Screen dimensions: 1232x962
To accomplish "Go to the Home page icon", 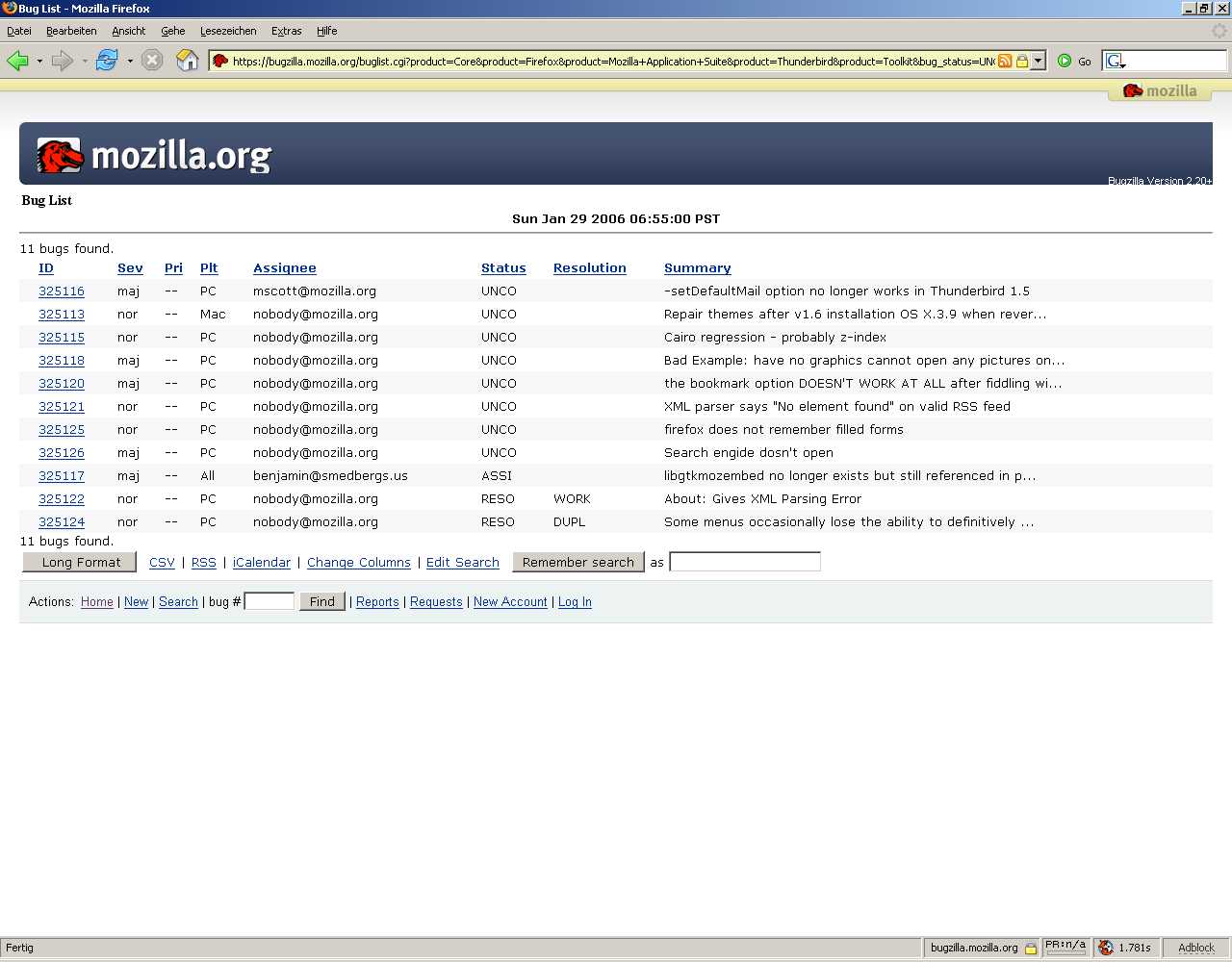I will coord(188,61).
